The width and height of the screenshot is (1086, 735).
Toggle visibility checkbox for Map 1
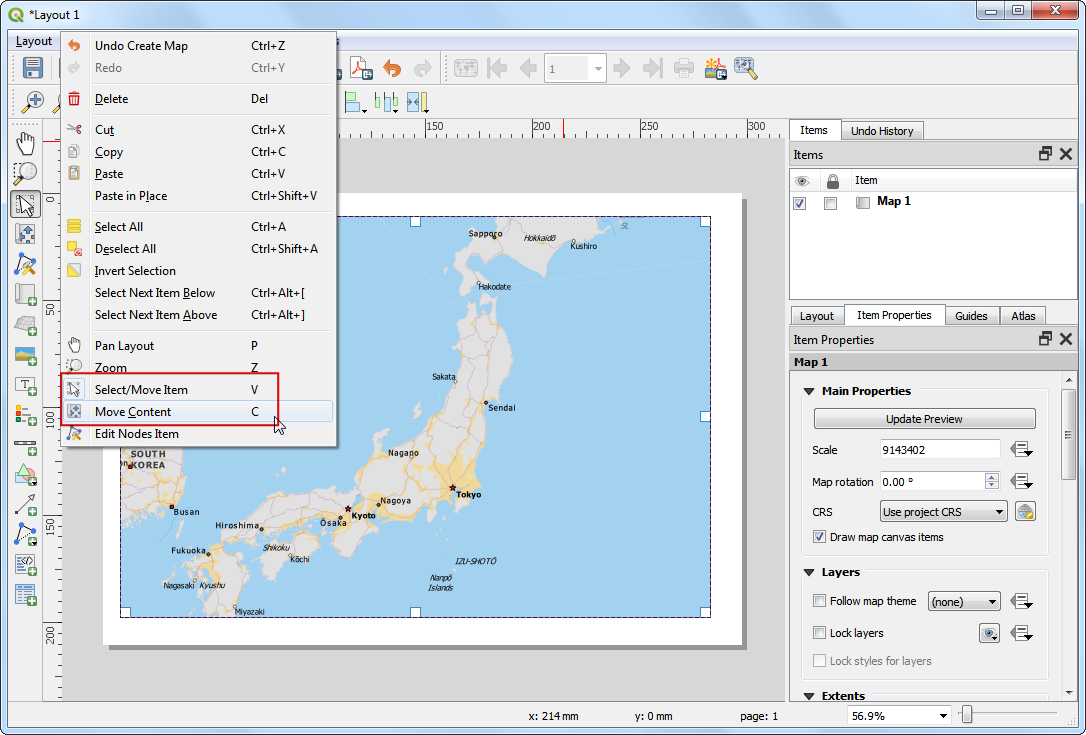click(800, 203)
